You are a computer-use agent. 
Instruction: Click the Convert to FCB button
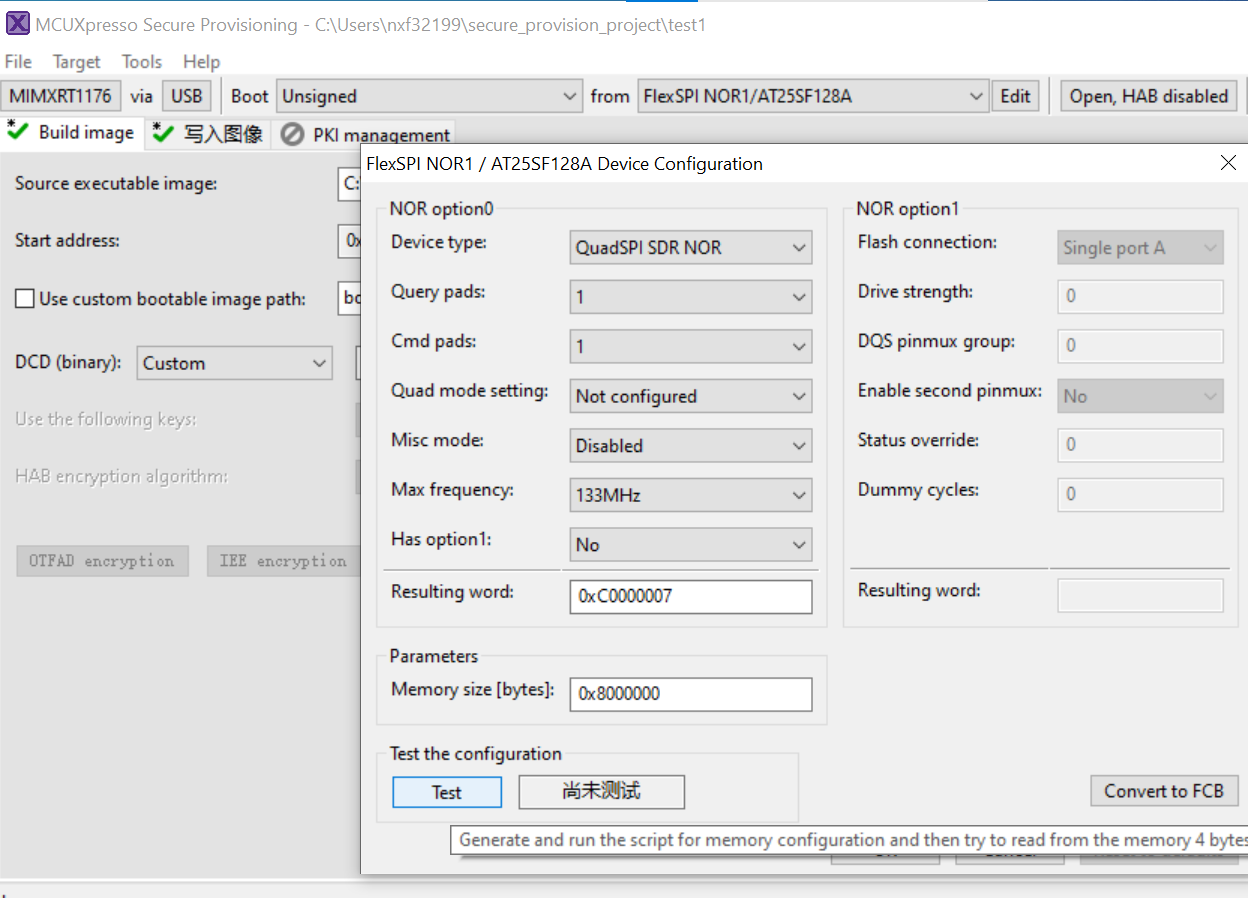(x=1164, y=791)
